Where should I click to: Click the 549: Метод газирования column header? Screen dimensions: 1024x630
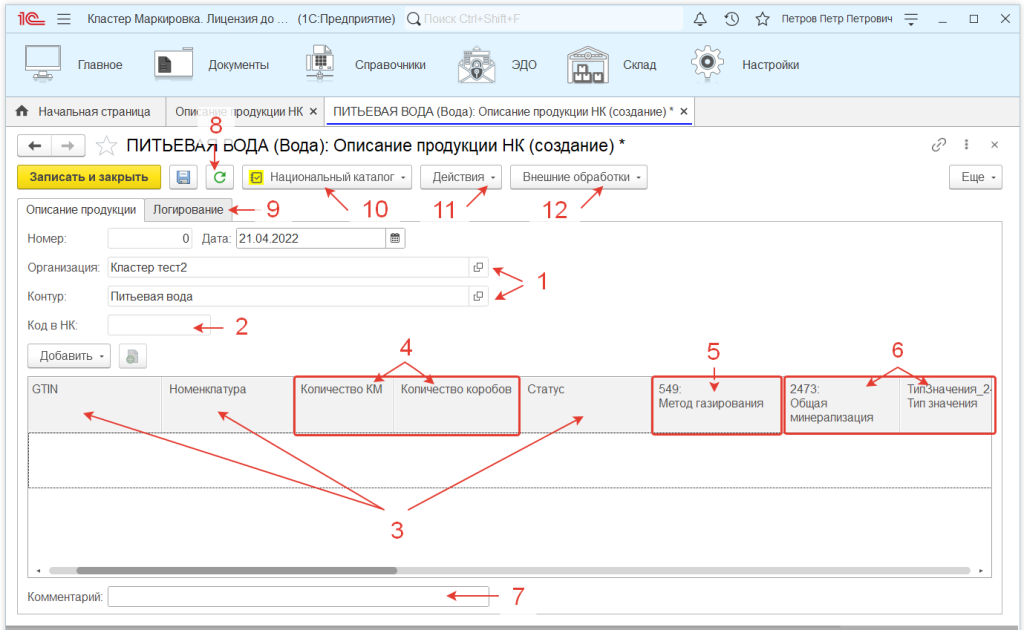[x=716, y=404]
